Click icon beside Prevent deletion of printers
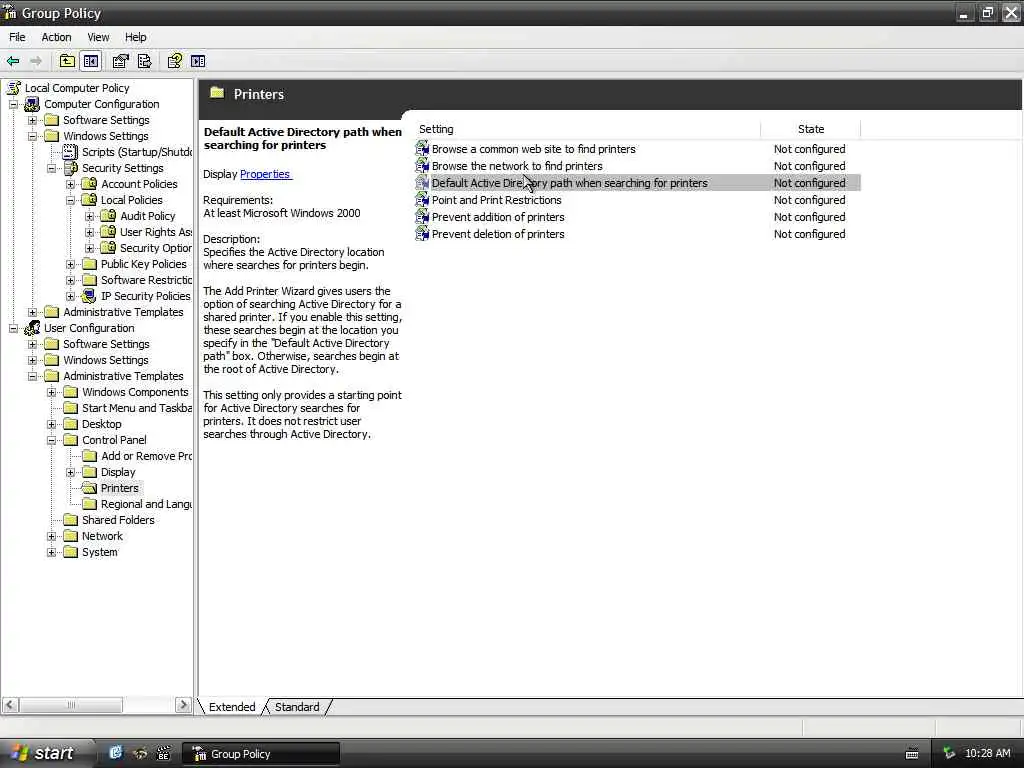The width and height of the screenshot is (1024, 768). [423, 234]
